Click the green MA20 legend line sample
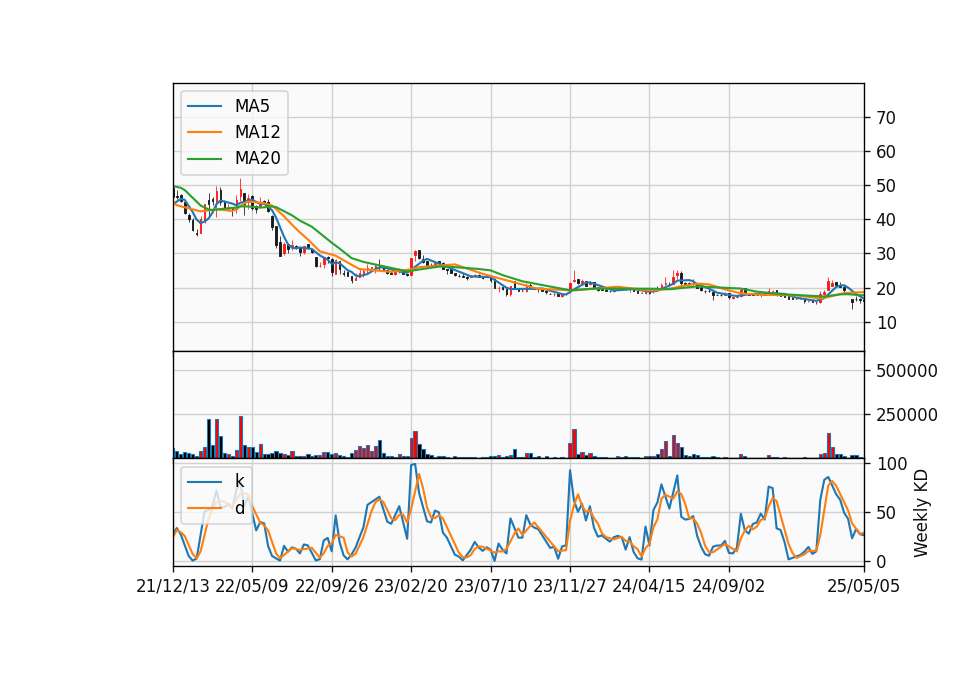This screenshot has height=690, width=960. (204, 159)
